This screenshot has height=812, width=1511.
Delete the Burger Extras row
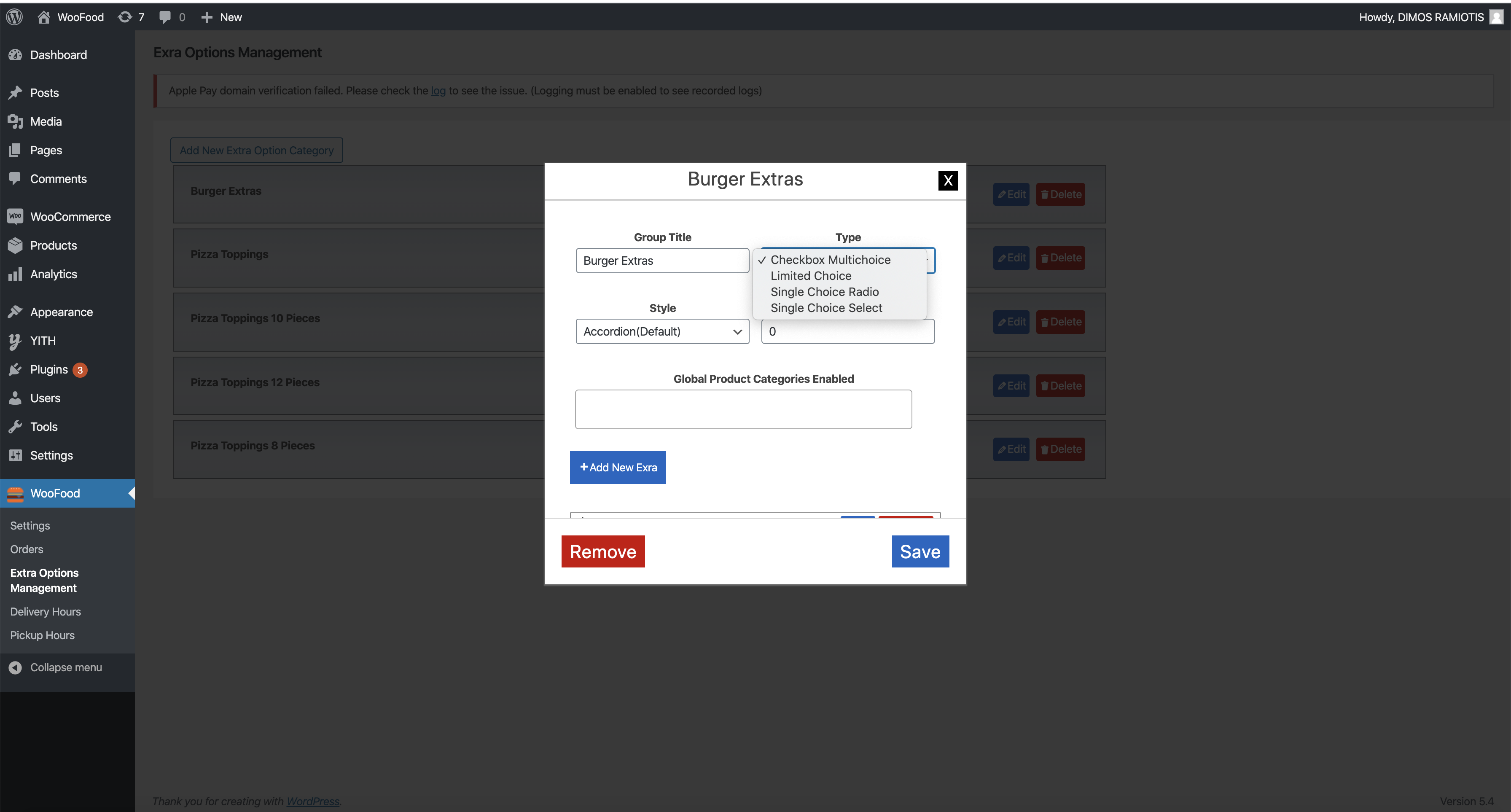(x=1060, y=194)
